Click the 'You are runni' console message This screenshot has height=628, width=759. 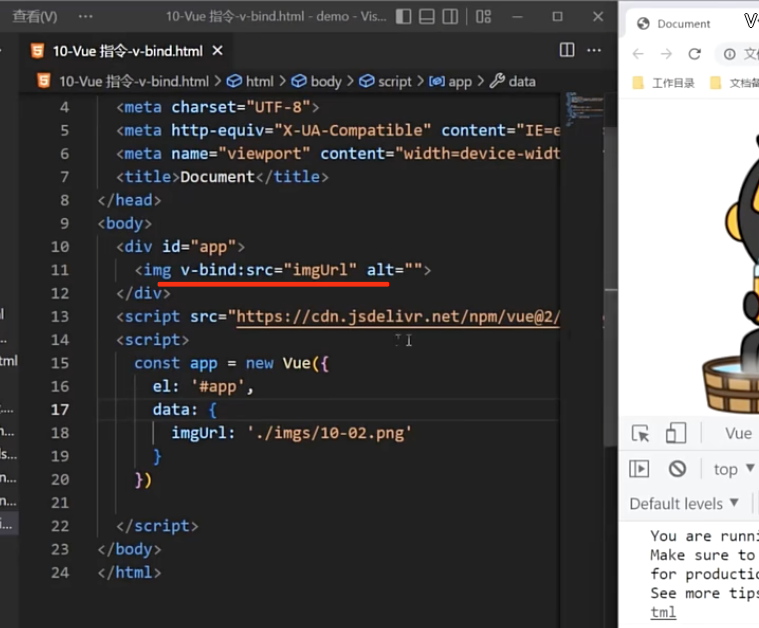704,536
